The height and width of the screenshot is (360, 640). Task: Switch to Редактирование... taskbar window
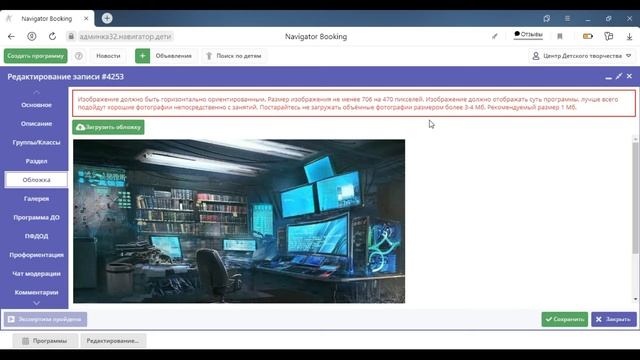point(113,341)
